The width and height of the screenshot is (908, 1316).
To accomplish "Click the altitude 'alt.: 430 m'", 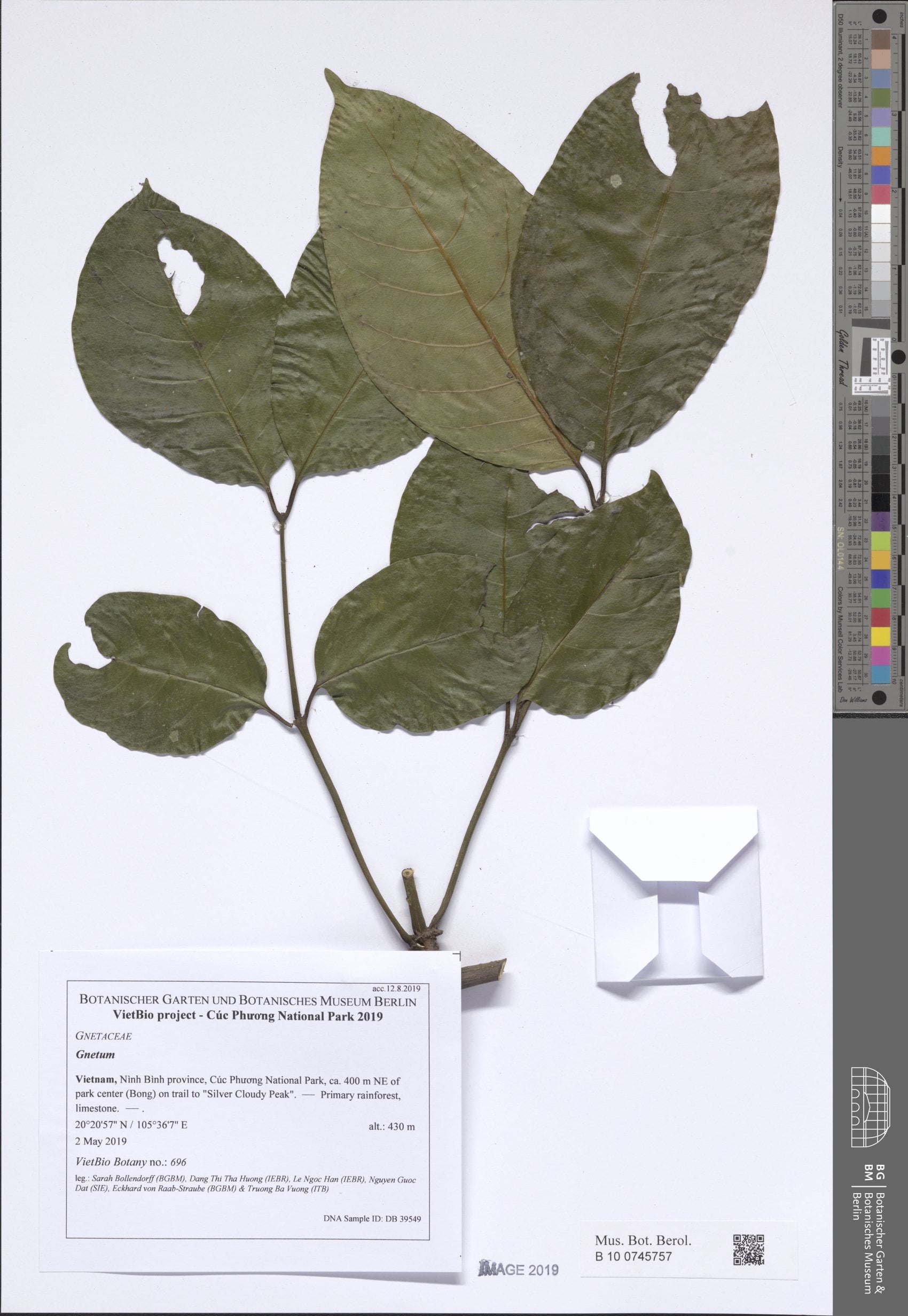I will click(x=392, y=1126).
